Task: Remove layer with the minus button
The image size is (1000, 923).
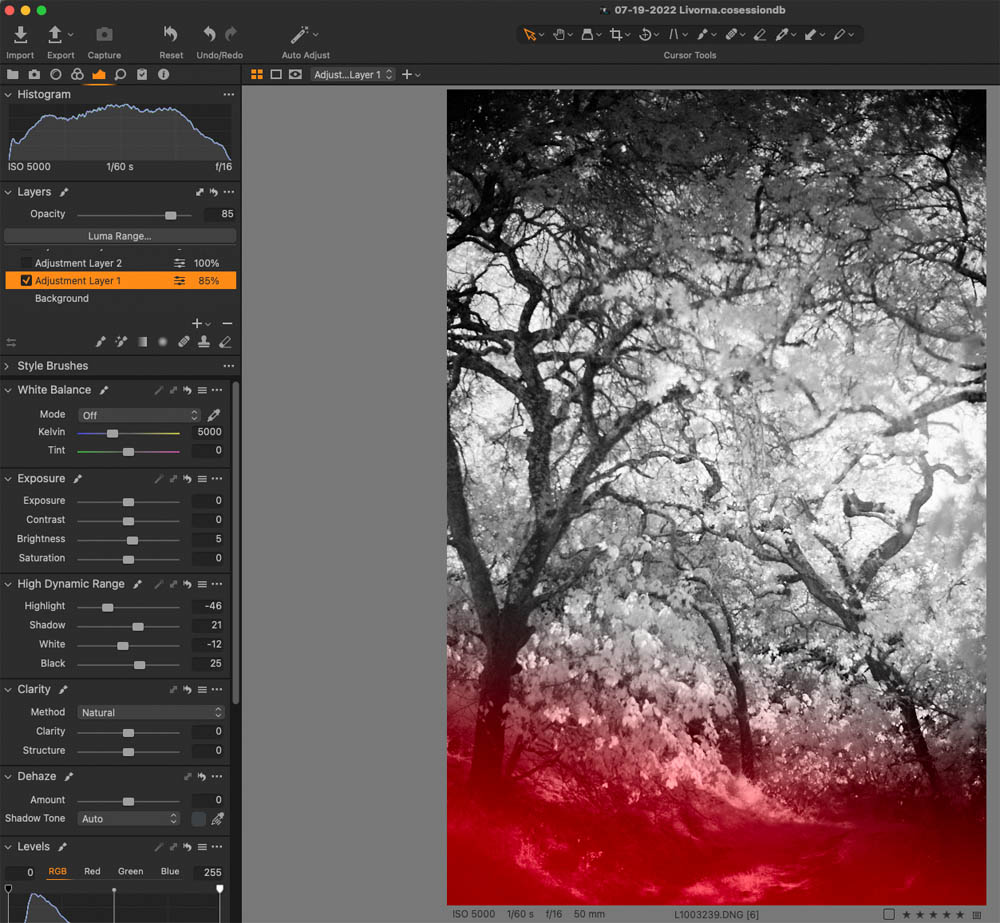Action: click(x=227, y=323)
